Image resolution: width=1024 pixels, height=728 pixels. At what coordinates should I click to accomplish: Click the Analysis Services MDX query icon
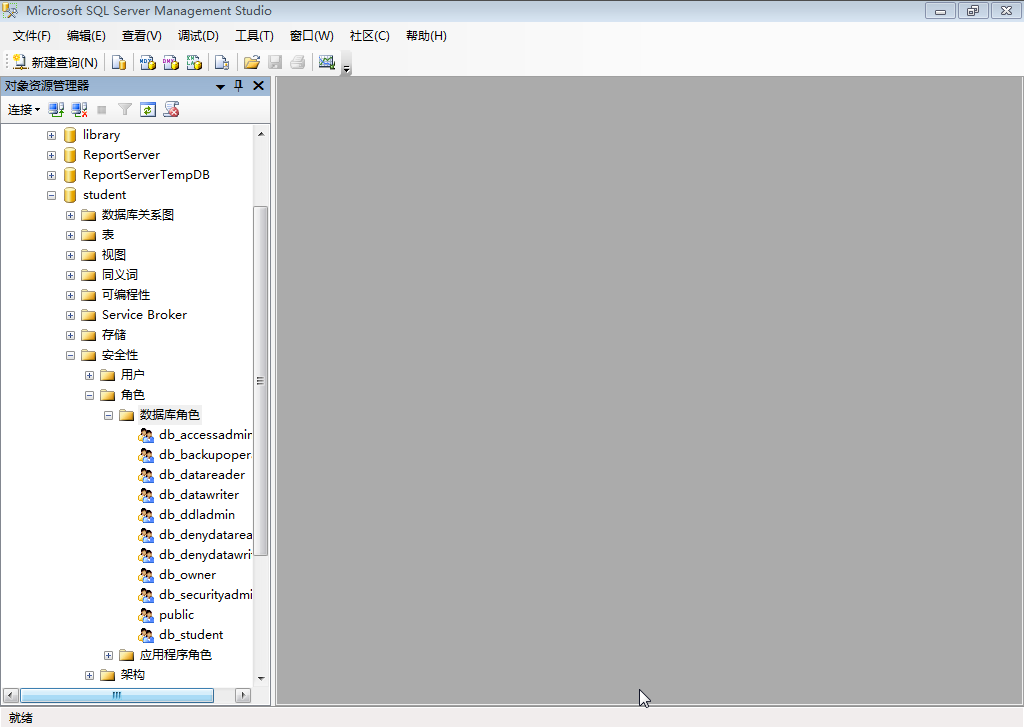coord(148,62)
